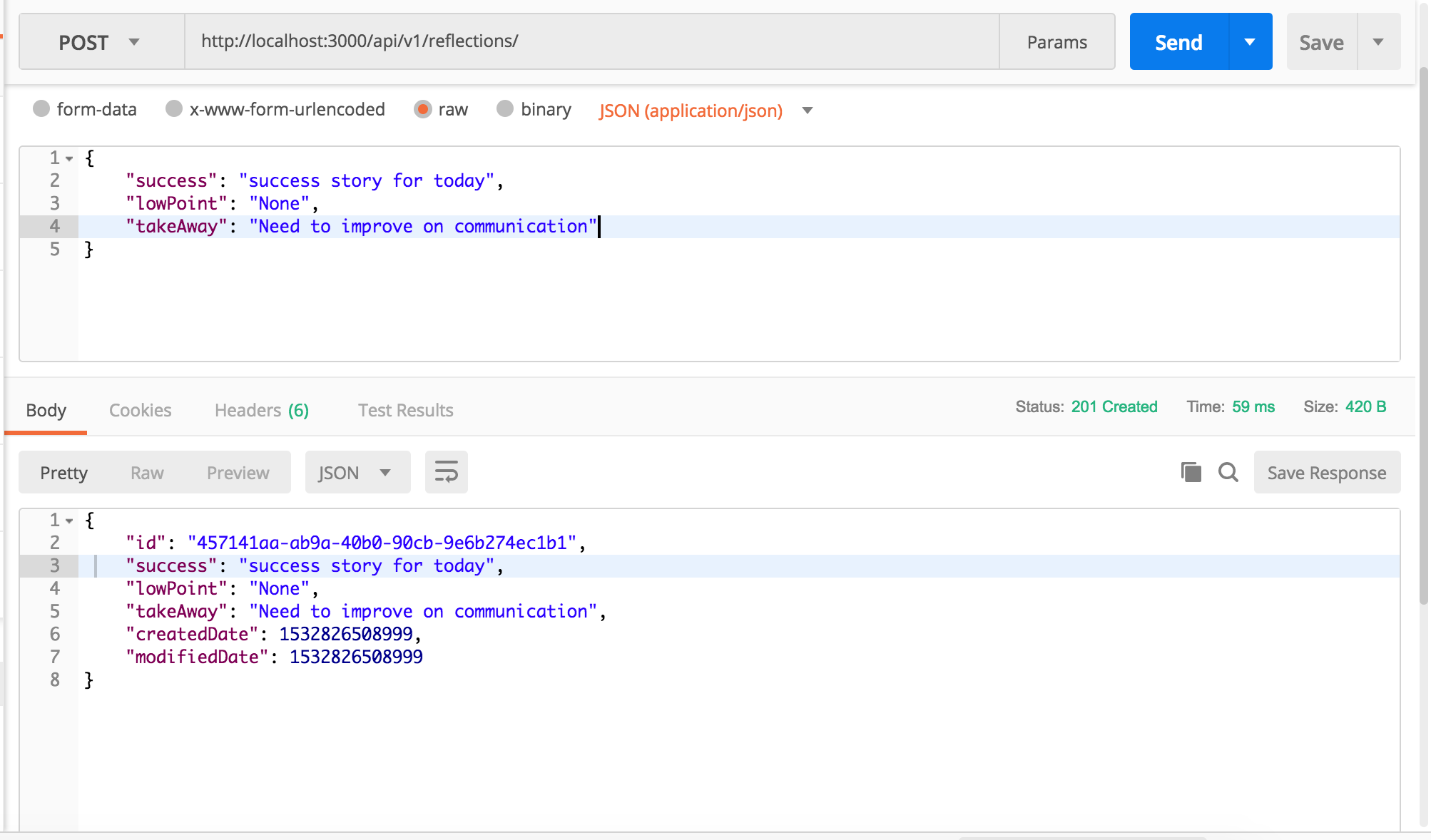
Task: Open response format JSON dropdown
Action: tap(357, 472)
